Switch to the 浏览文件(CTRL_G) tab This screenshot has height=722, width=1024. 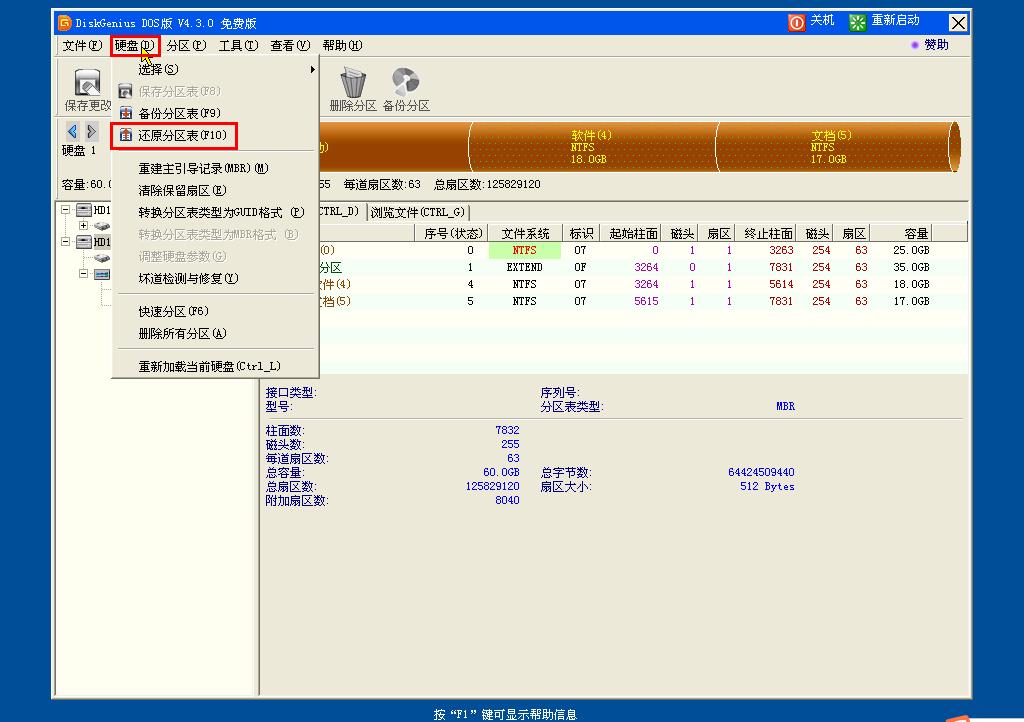coord(418,212)
